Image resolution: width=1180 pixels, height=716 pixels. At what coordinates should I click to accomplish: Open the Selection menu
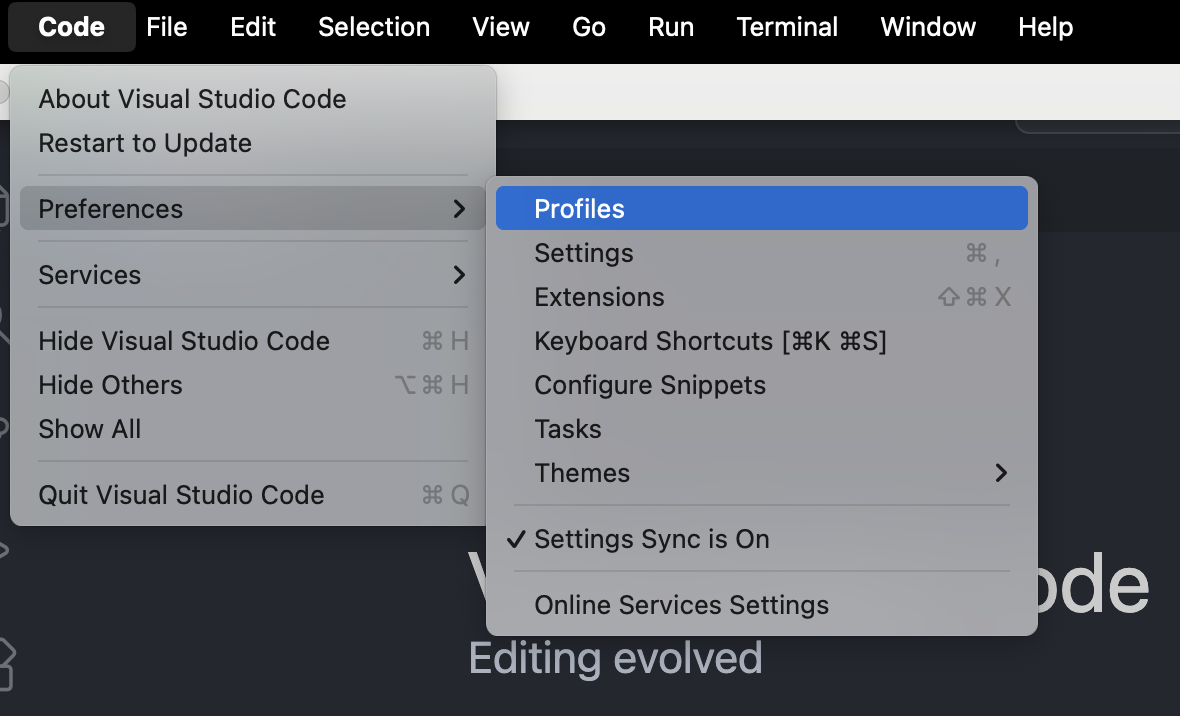(374, 27)
